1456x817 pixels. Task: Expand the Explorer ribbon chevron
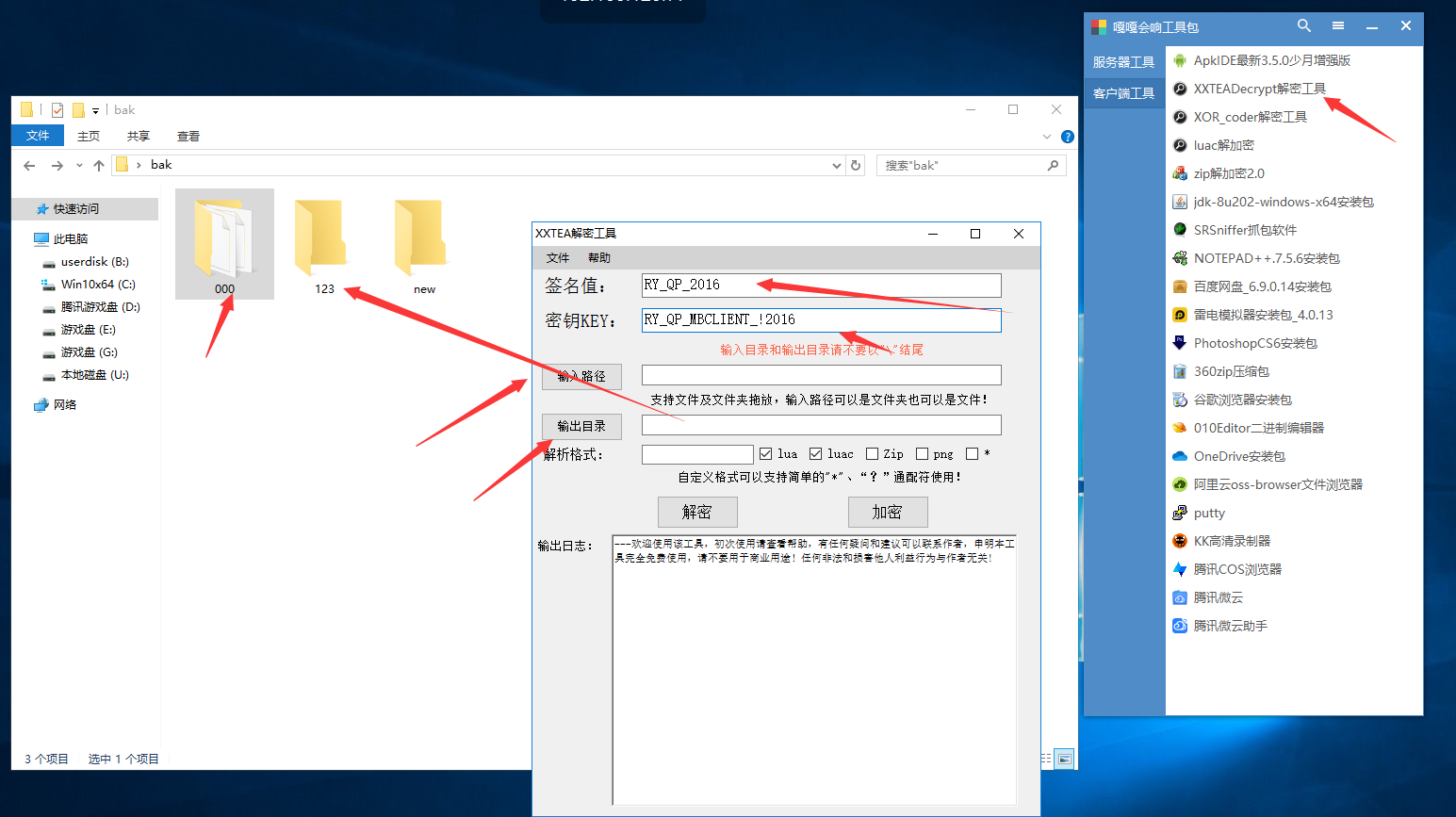pos(1047,137)
